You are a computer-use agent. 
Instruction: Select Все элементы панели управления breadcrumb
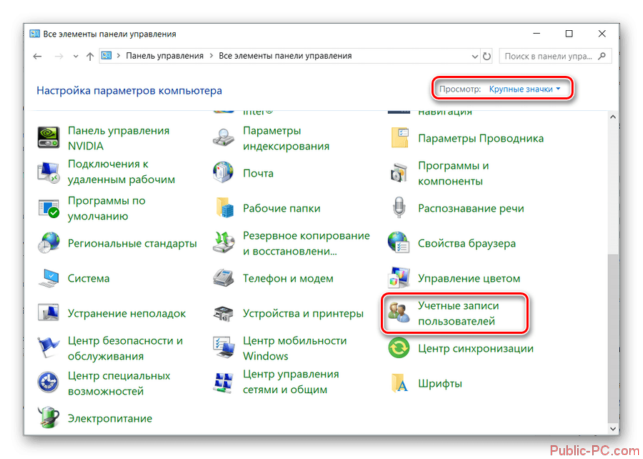click(x=285, y=56)
